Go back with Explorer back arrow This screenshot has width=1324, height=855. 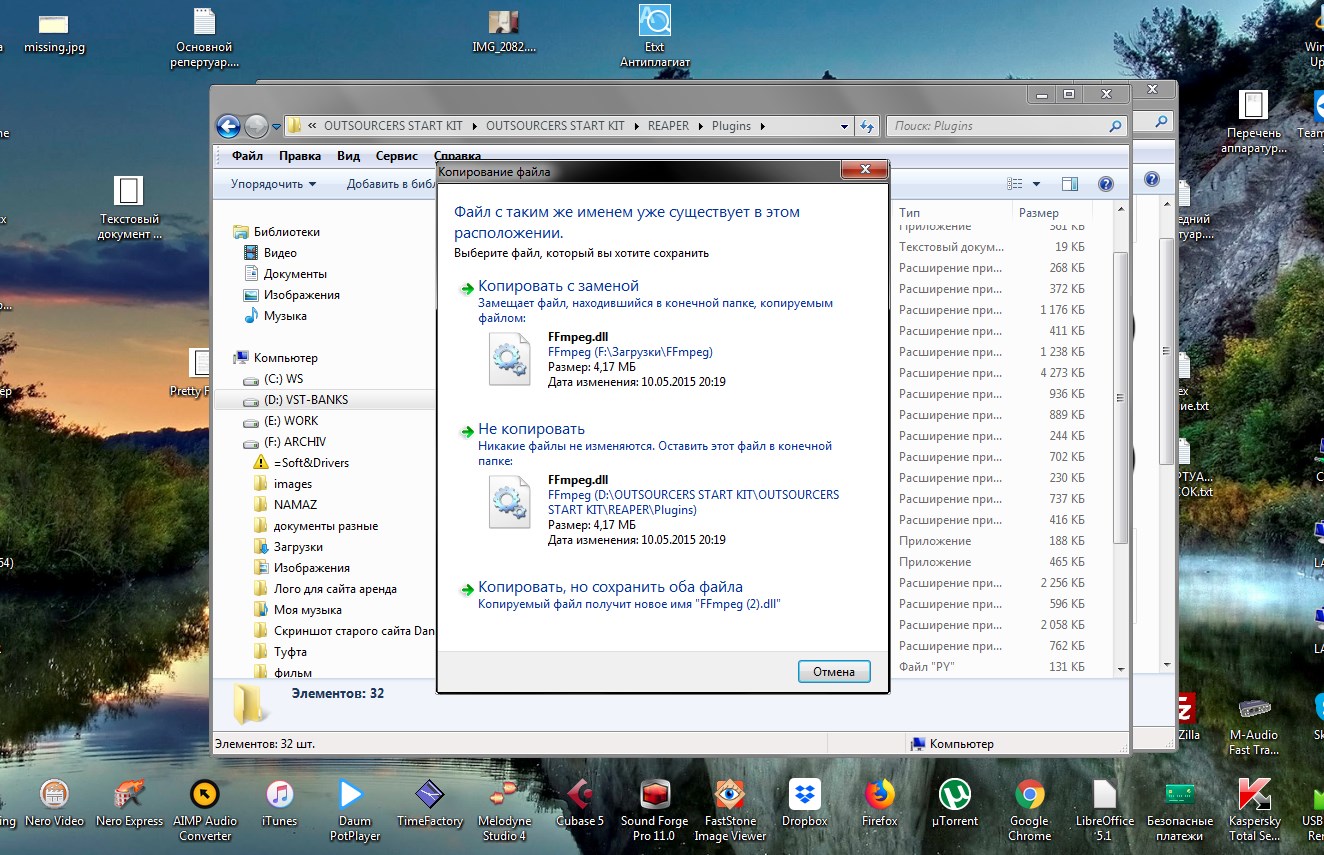pos(228,126)
